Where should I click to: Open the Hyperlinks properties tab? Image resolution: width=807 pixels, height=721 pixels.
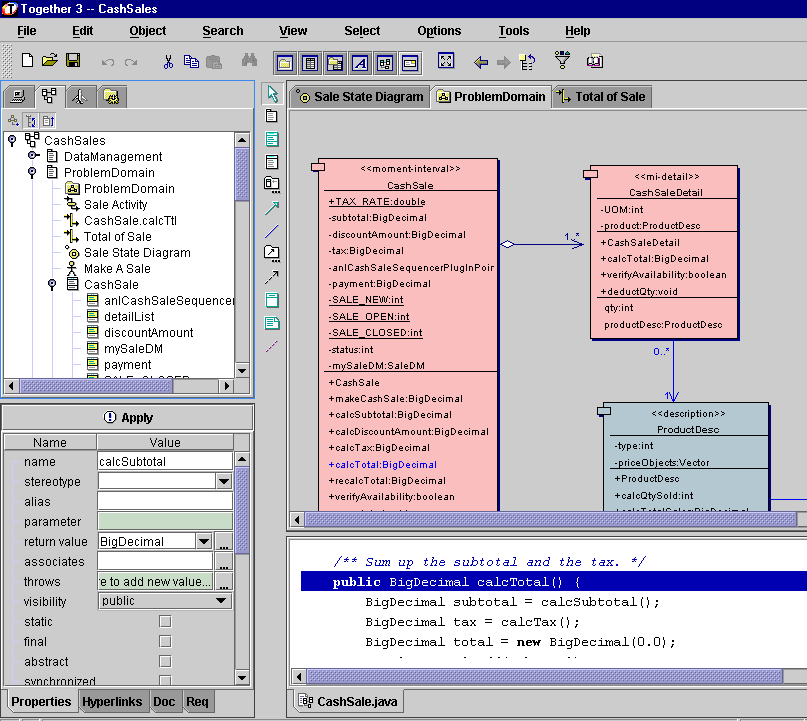(x=113, y=702)
